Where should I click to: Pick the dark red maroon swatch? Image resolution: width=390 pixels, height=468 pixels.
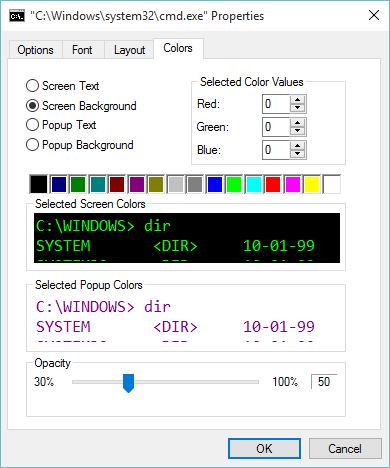(x=117, y=184)
